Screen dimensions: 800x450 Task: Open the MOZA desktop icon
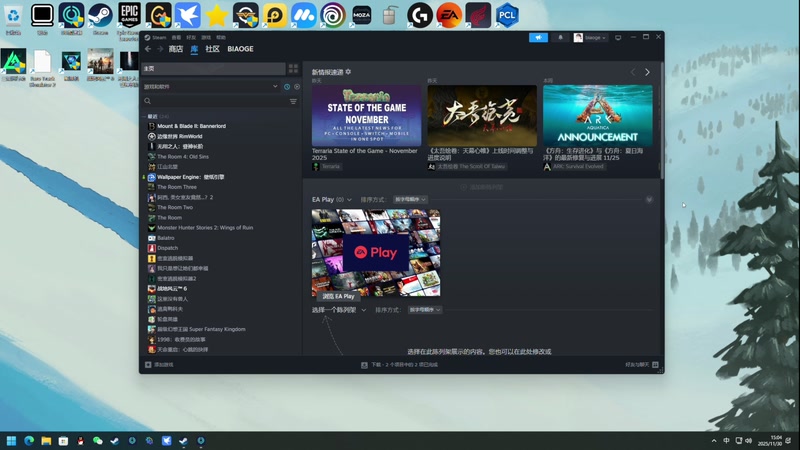(362, 16)
